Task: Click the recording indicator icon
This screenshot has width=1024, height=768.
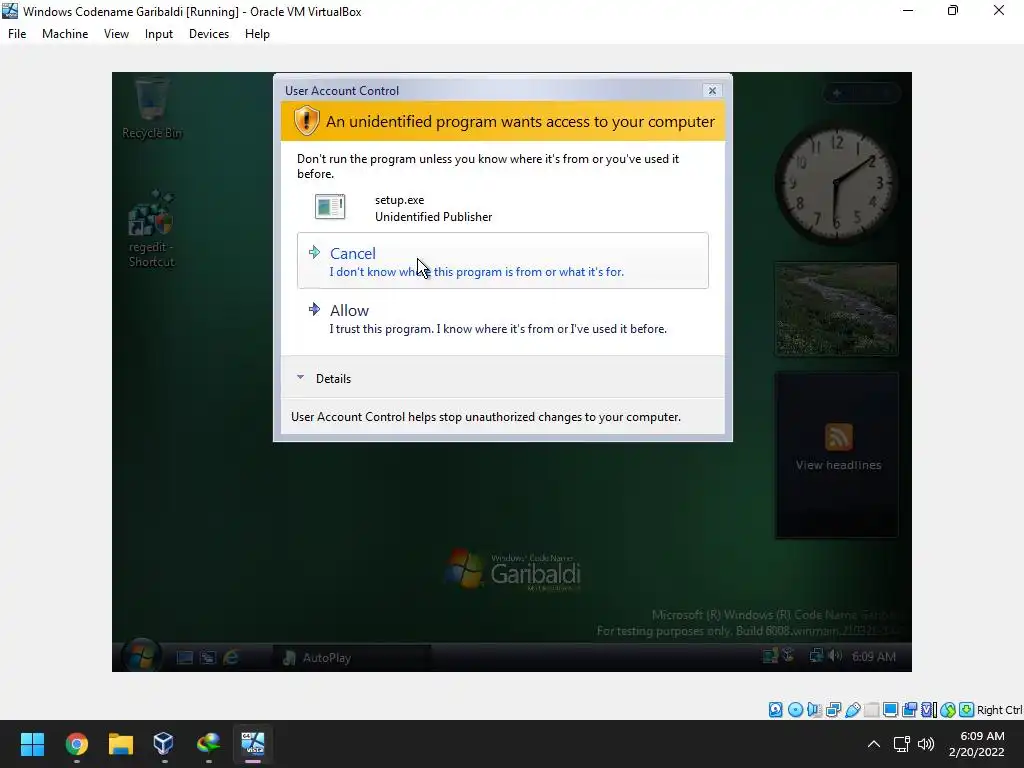Action: pos(909,710)
